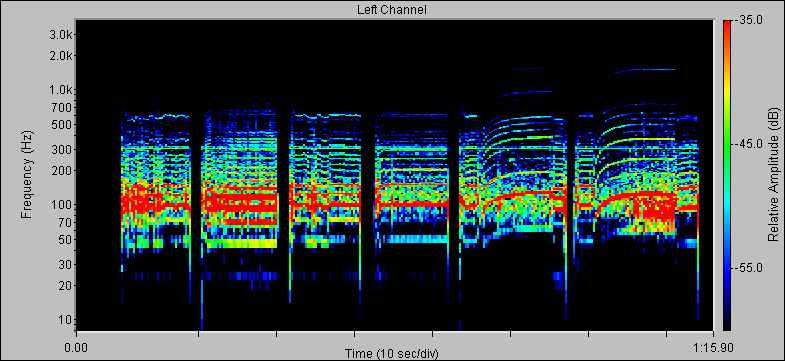
Task: Click the -55.0 amplitude scale label
Action: click(x=748, y=268)
